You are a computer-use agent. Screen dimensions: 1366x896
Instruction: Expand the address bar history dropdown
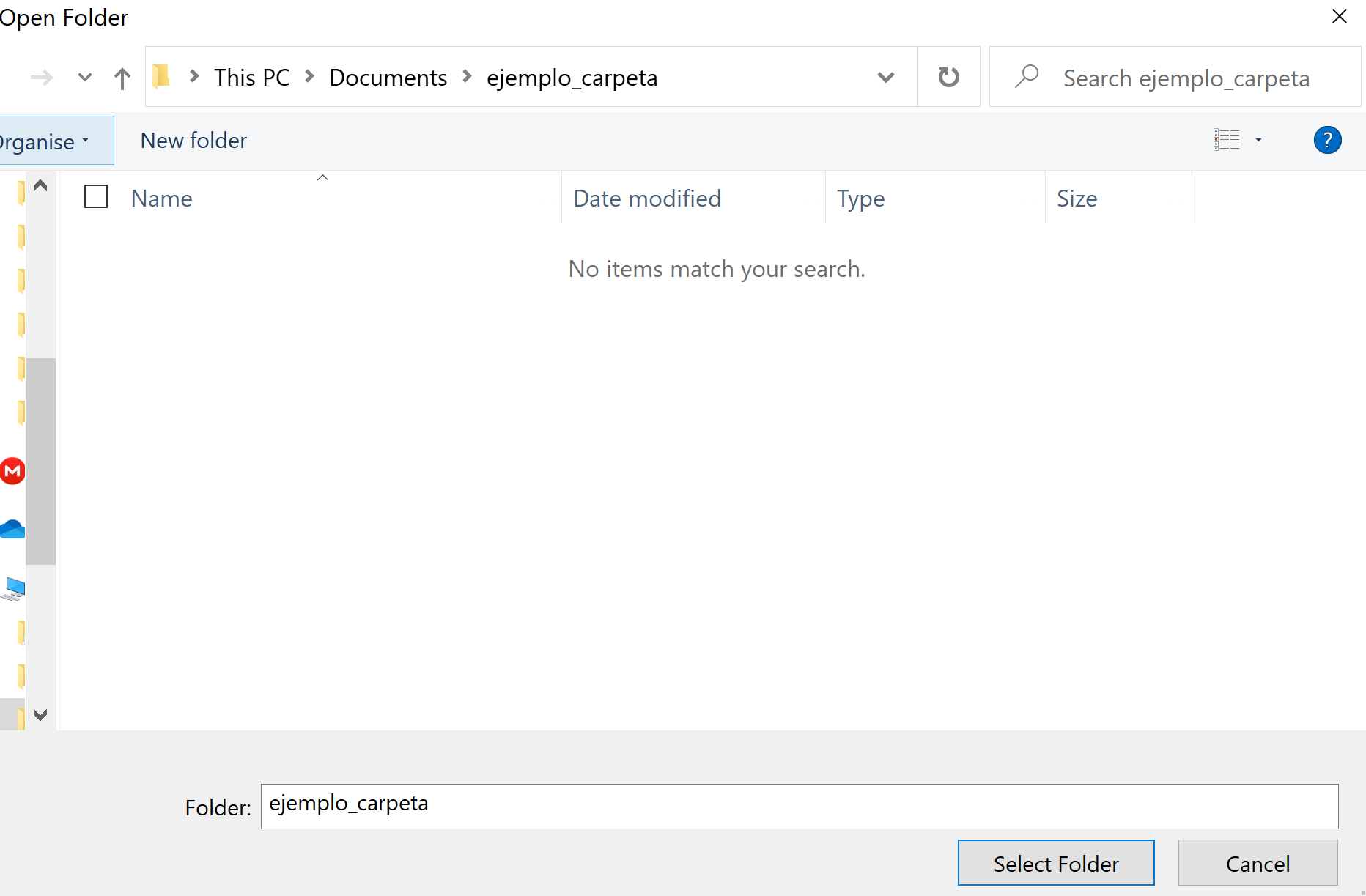pos(885,77)
